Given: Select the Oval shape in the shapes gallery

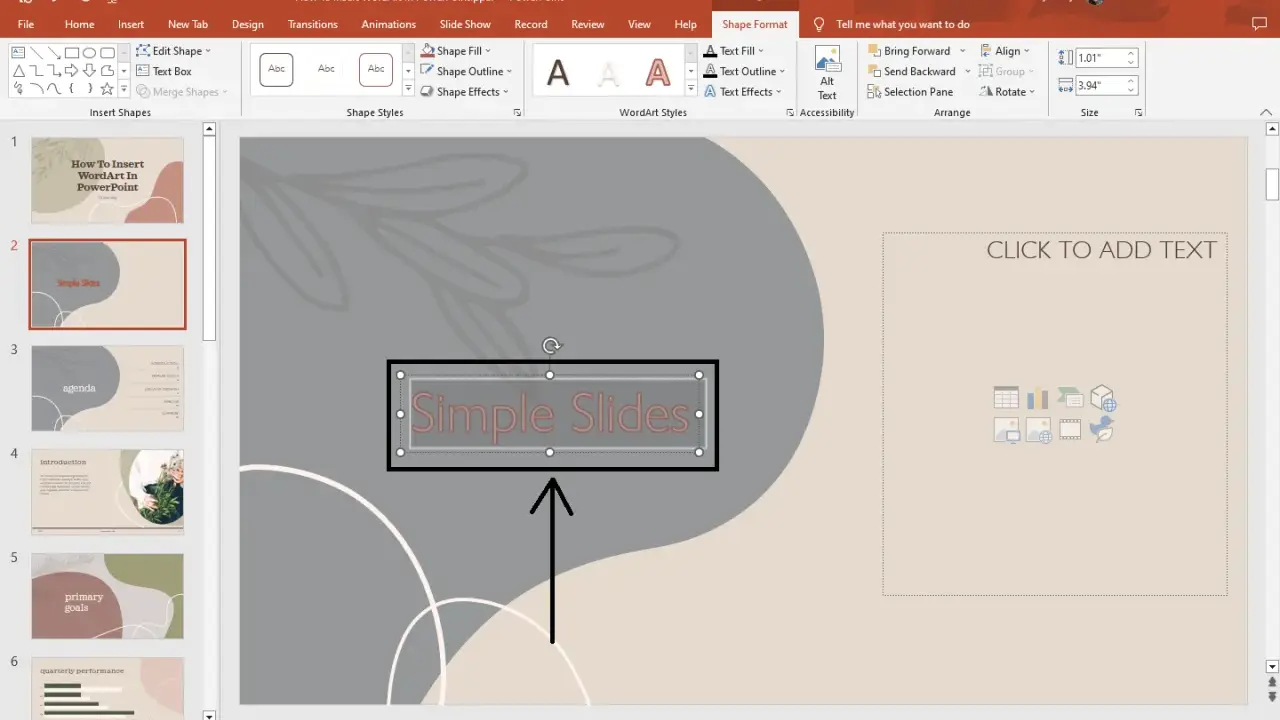Looking at the screenshot, I should (x=89, y=52).
